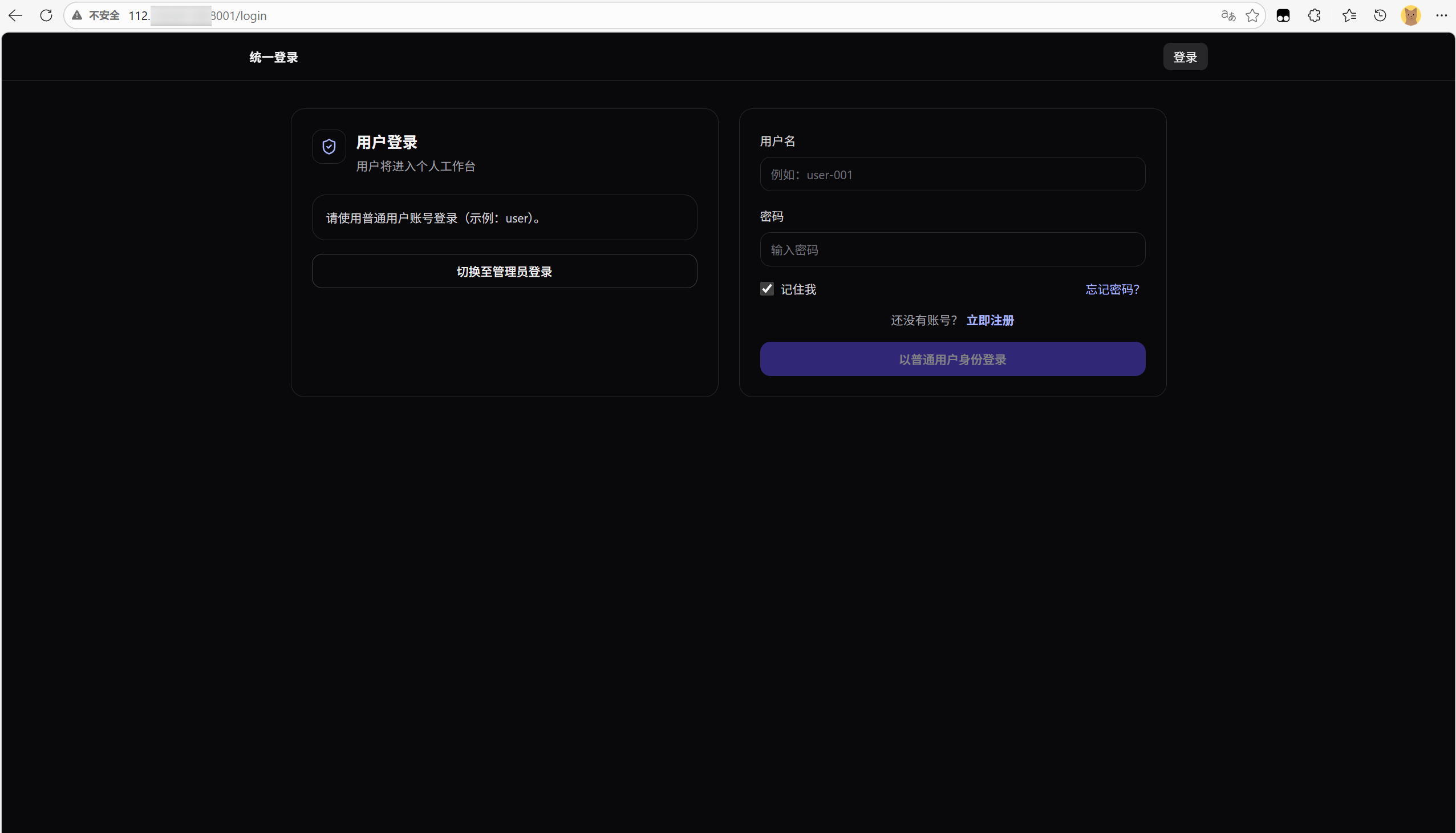Uncheck the 记住我 checkbox
This screenshot has height=833, width=1456.
[767, 289]
